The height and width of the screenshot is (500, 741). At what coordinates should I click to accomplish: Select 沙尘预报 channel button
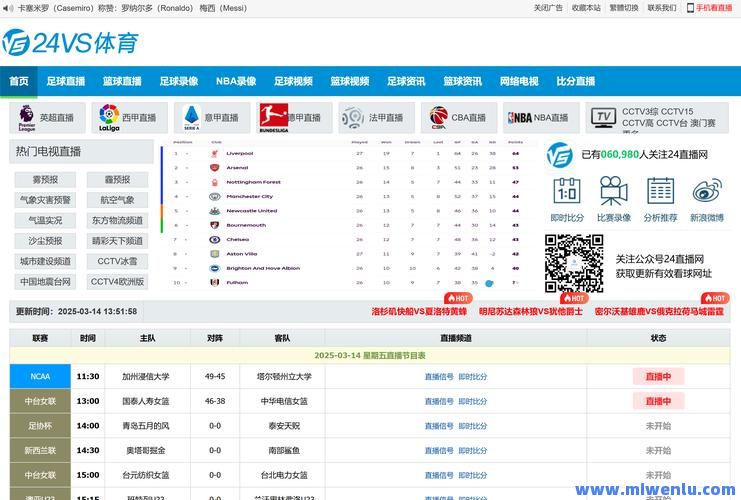(45, 241)
